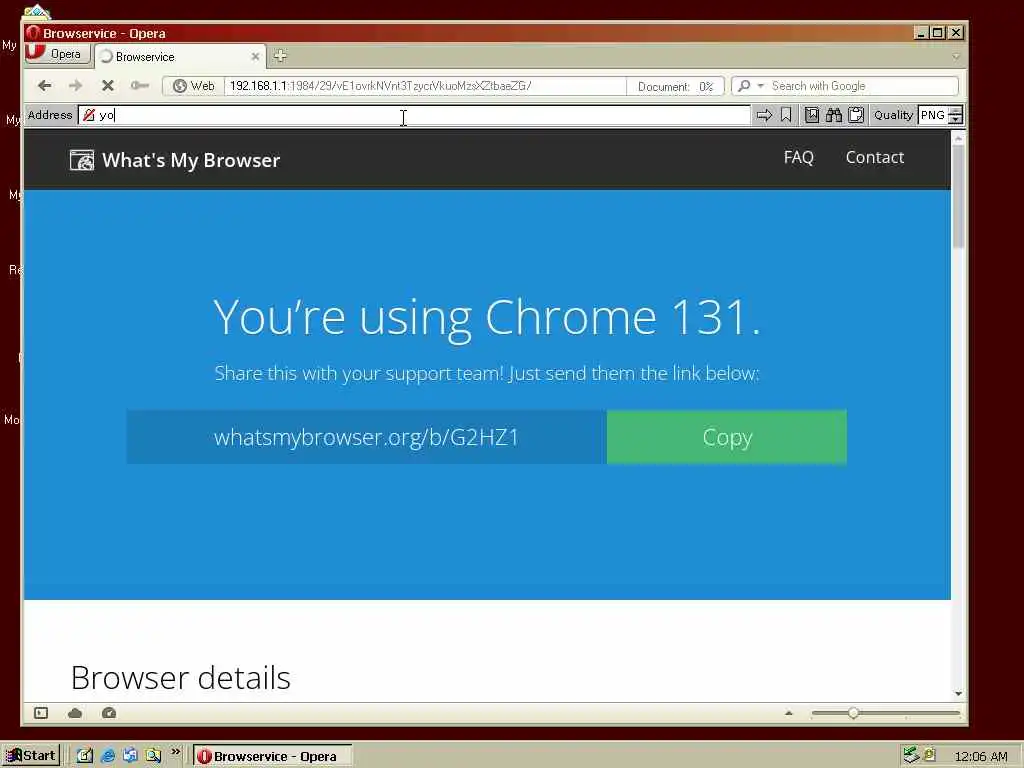Image resolution: width=1024 pixels, height=768 pixels.
Task: Go back with the Opera back arrow
Action: point(44,86)
